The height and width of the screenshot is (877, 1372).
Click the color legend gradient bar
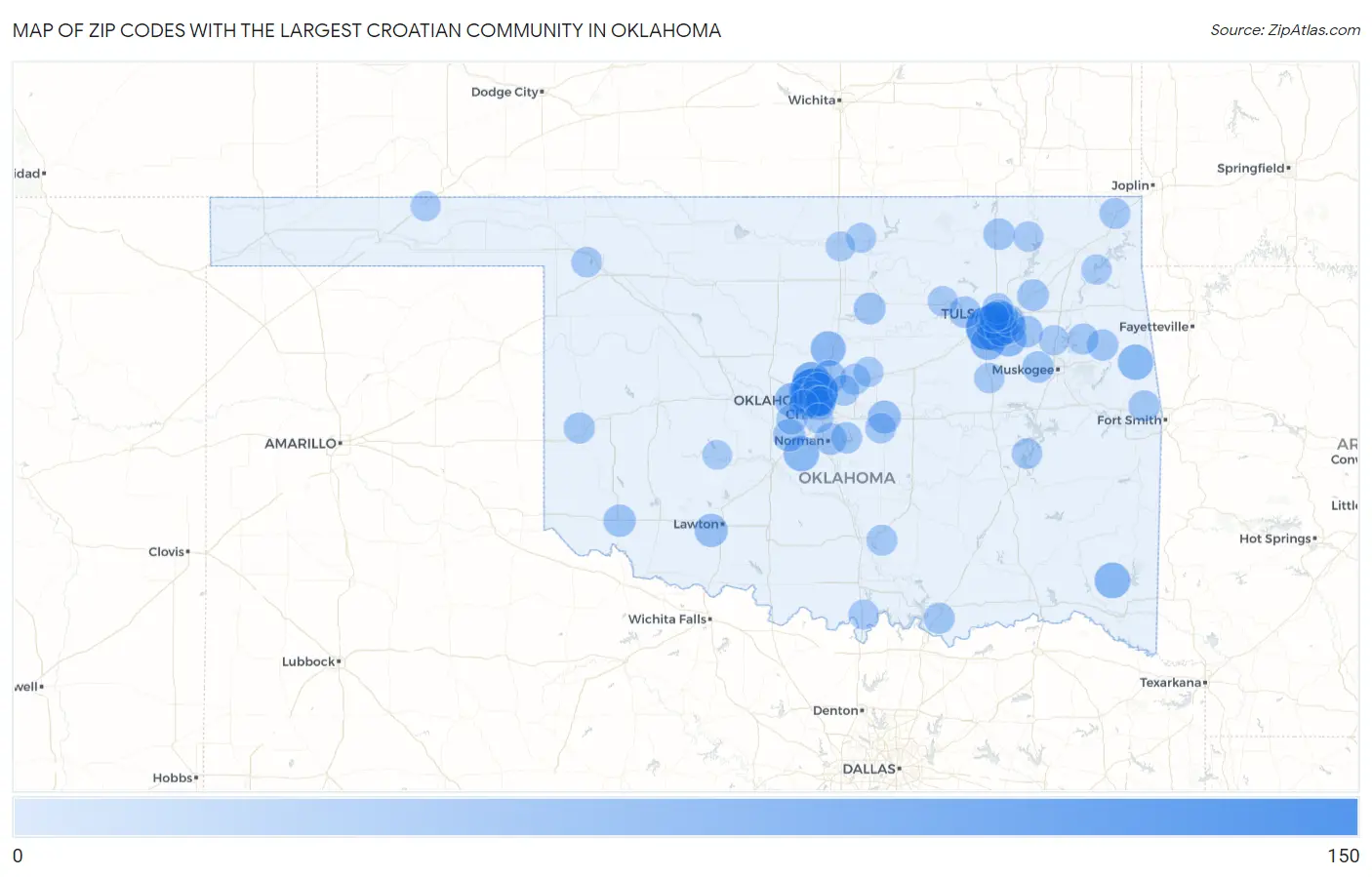[x=685, y=817]
